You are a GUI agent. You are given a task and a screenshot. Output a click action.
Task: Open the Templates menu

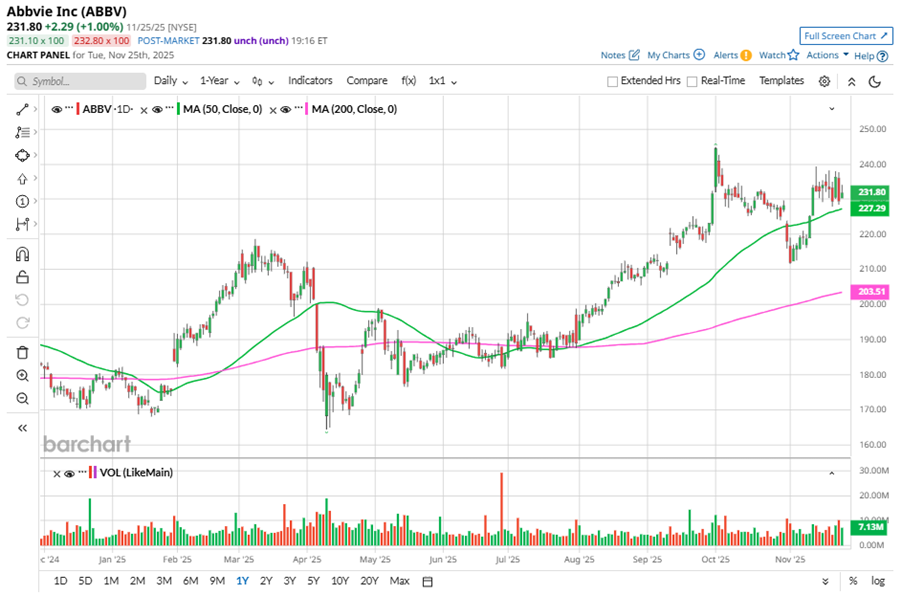pyautogui.click(x=781, y=81)
